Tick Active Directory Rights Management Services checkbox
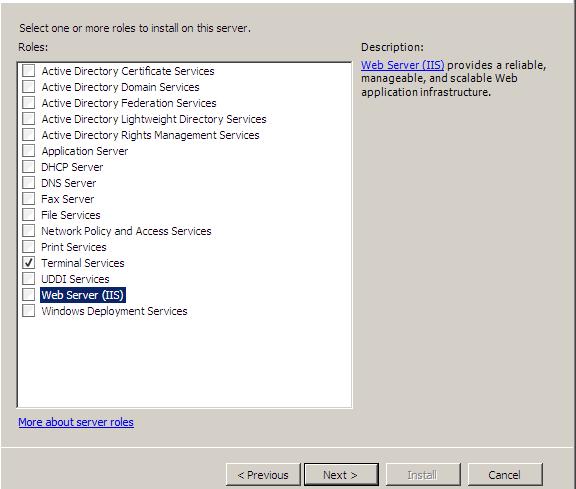This screenshot has width=576, height=489. point(28,134)
